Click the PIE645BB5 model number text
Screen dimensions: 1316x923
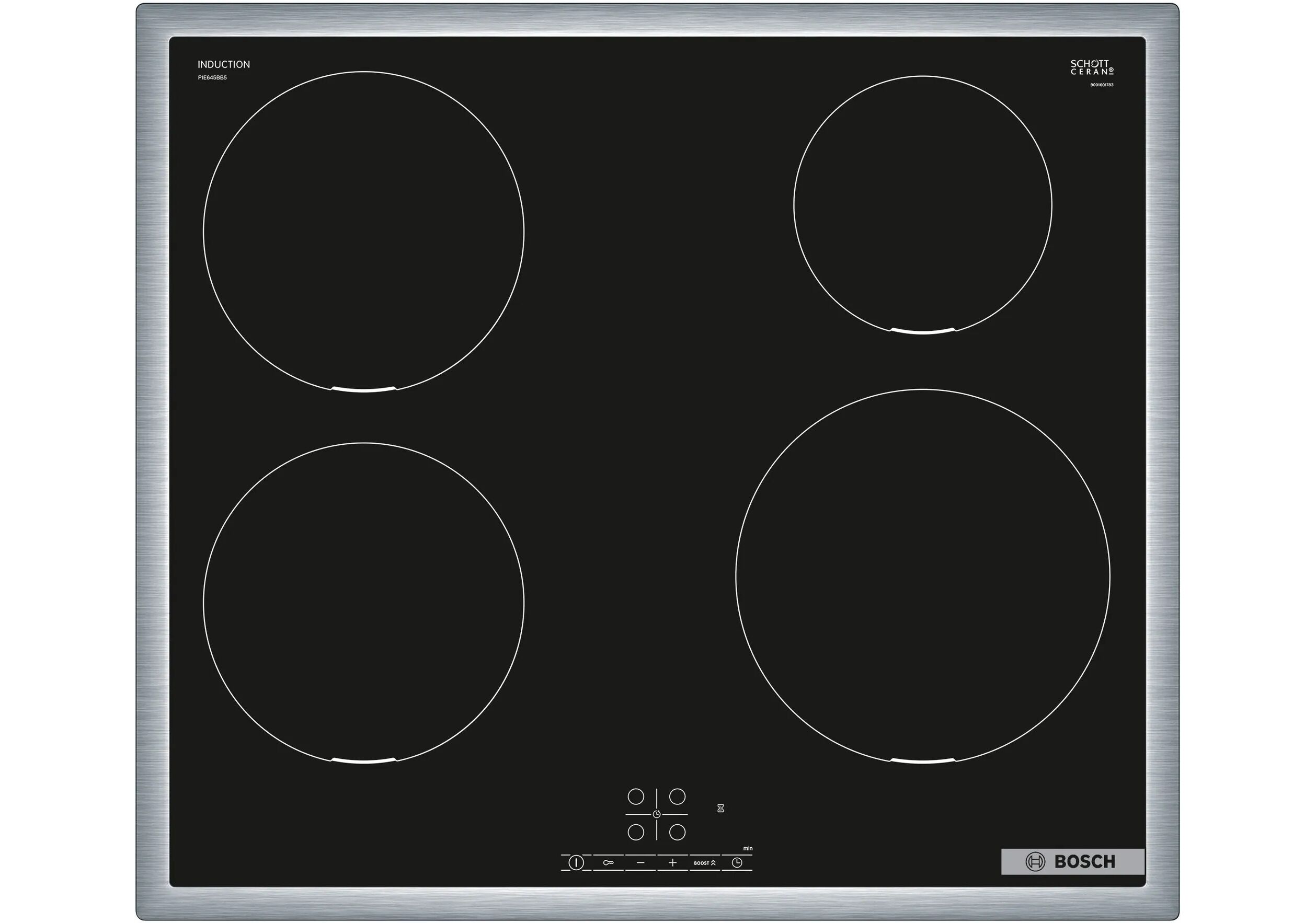click(212, 77)
